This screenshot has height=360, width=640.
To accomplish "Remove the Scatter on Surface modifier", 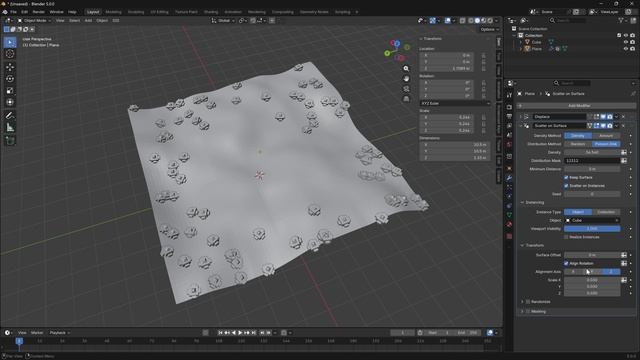I will click(623, 126).
